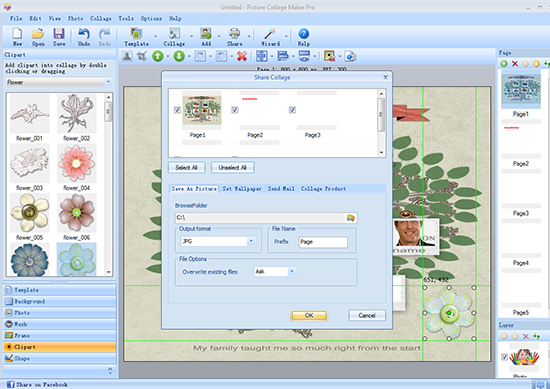Confirm with the OK button
The height and width of the screenshot is (389, 550).
(x=309, y=315)
